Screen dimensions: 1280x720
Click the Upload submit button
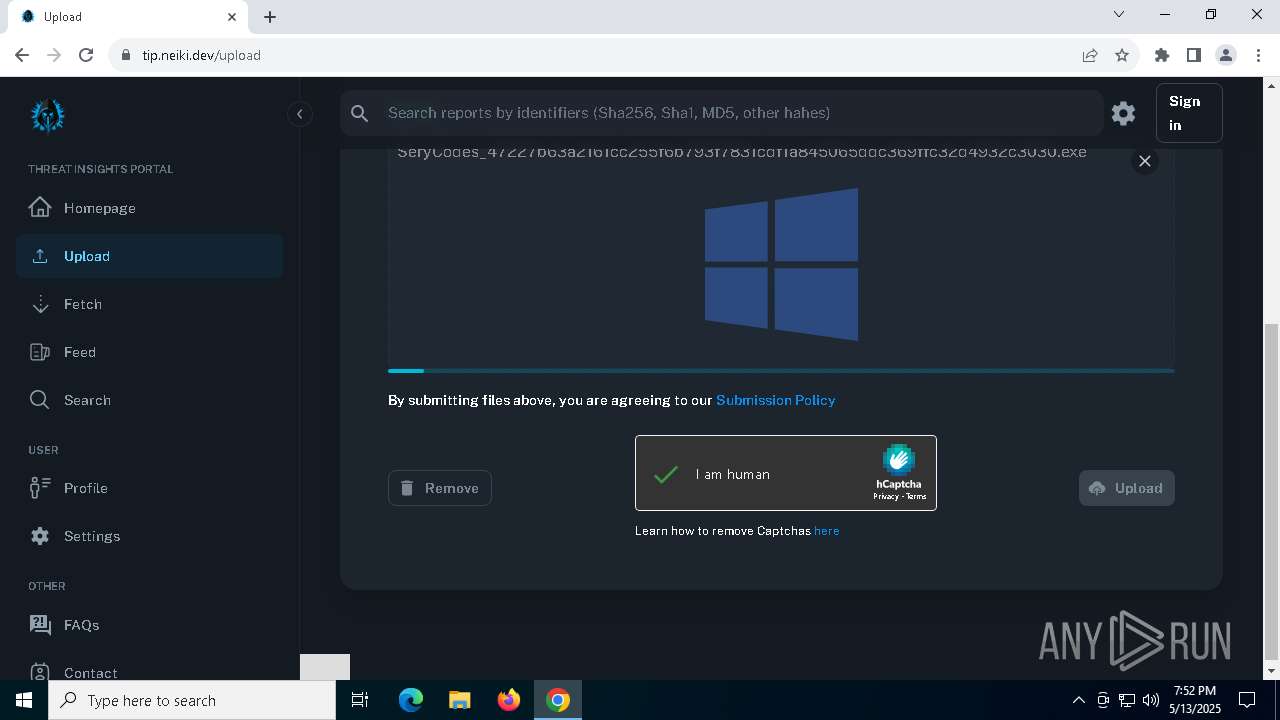coord(1126,488)
